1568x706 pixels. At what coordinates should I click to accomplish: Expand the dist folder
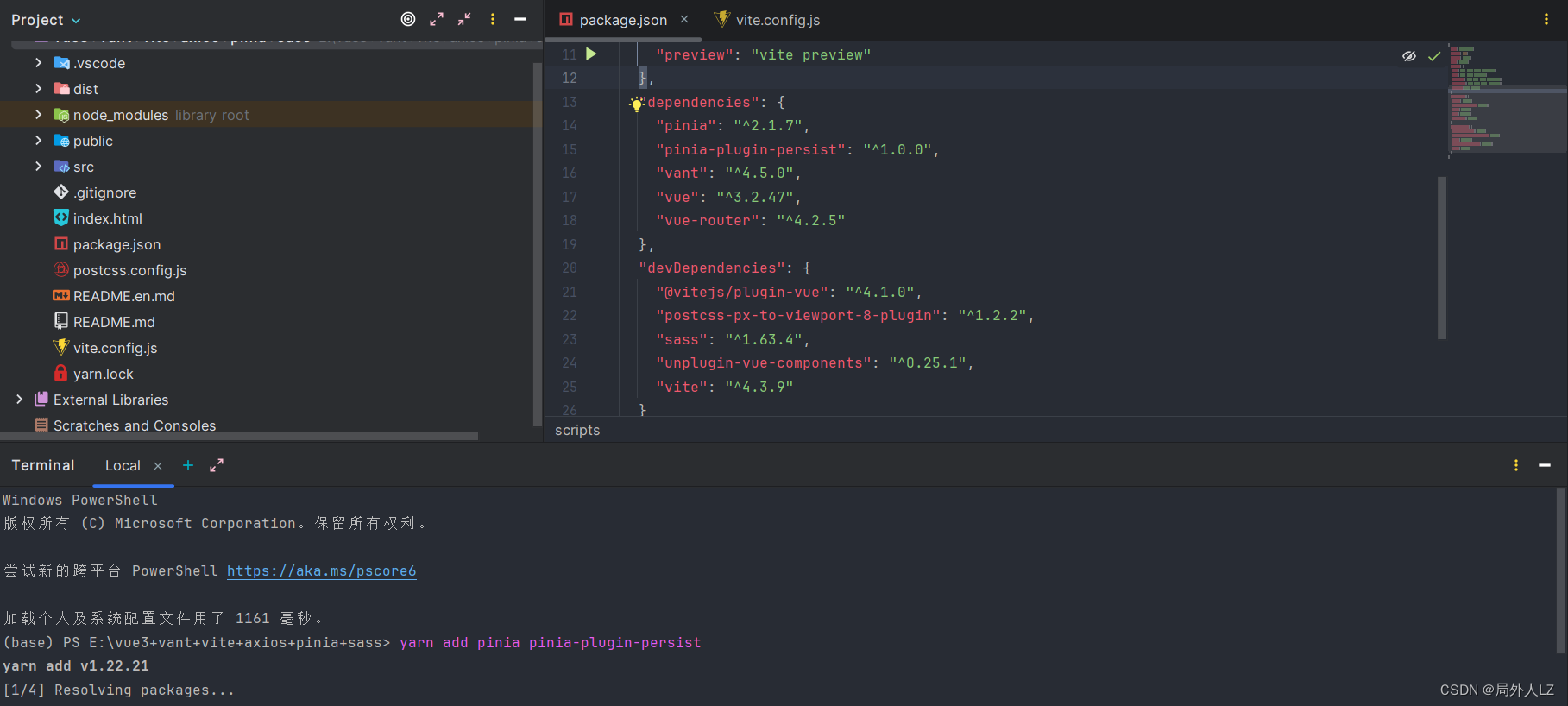pyautogui.click(x=38, y=89)
